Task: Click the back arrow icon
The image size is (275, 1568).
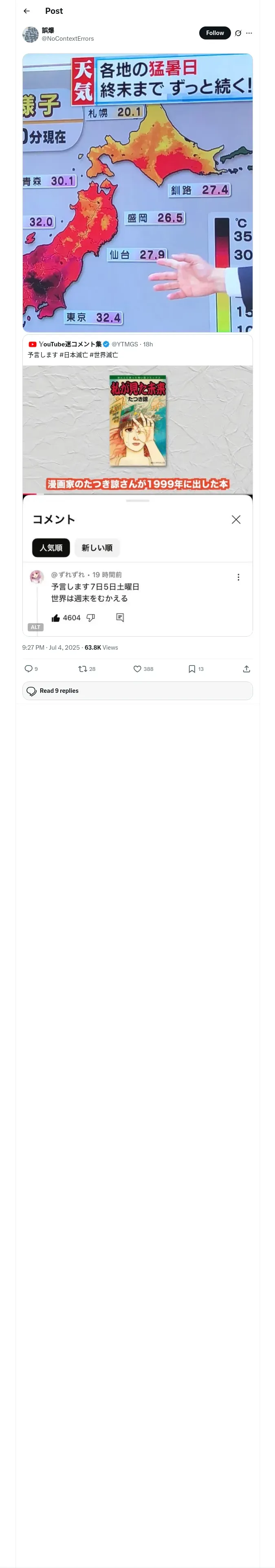Action: pyautogui.click(x=27, y=11)
